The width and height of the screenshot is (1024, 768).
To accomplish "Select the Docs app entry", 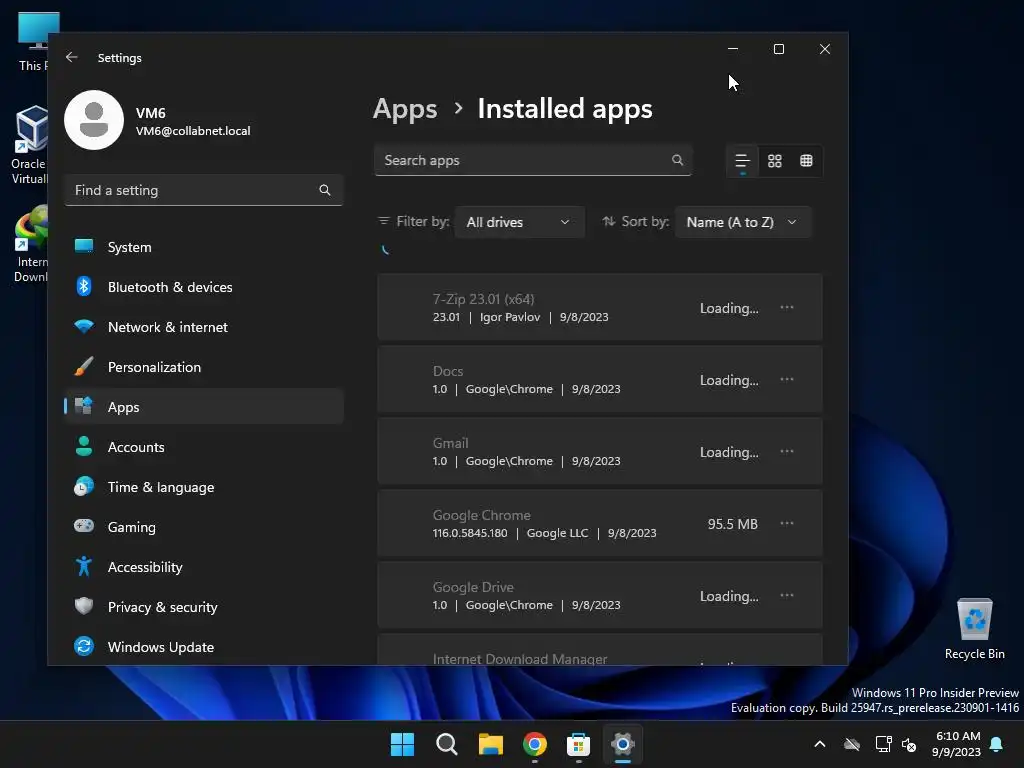I will (x=600, y=379).
